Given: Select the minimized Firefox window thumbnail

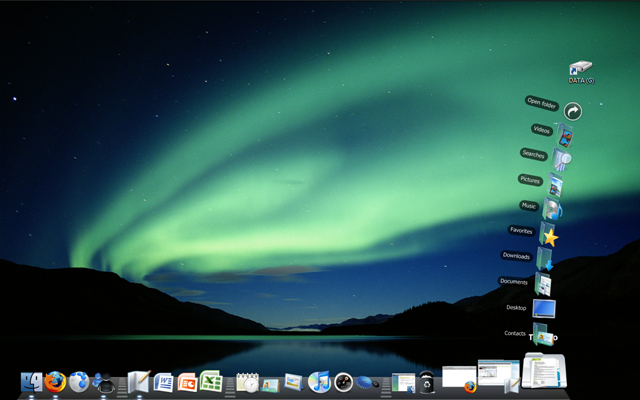Looking at the screenshot, I should click(459, 379).
